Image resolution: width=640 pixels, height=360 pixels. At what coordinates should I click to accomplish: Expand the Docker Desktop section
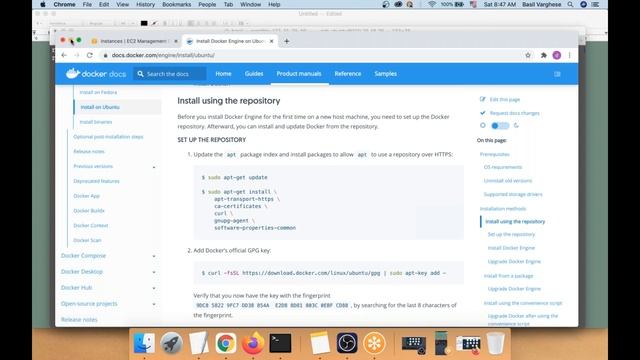[154, 272]
